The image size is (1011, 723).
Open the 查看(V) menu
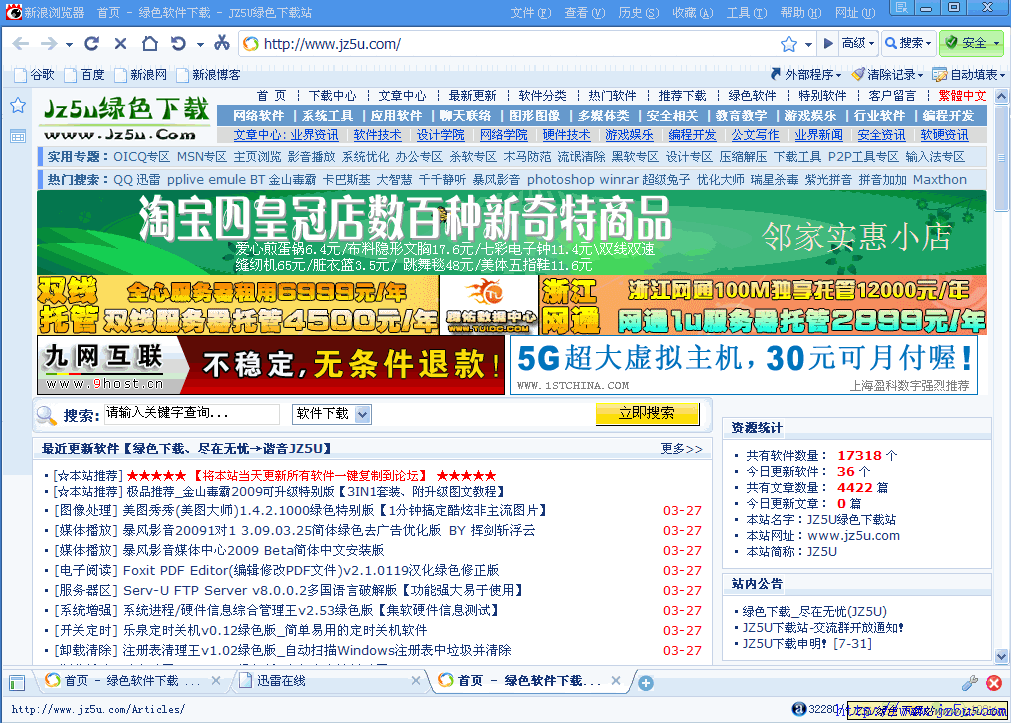585,12
